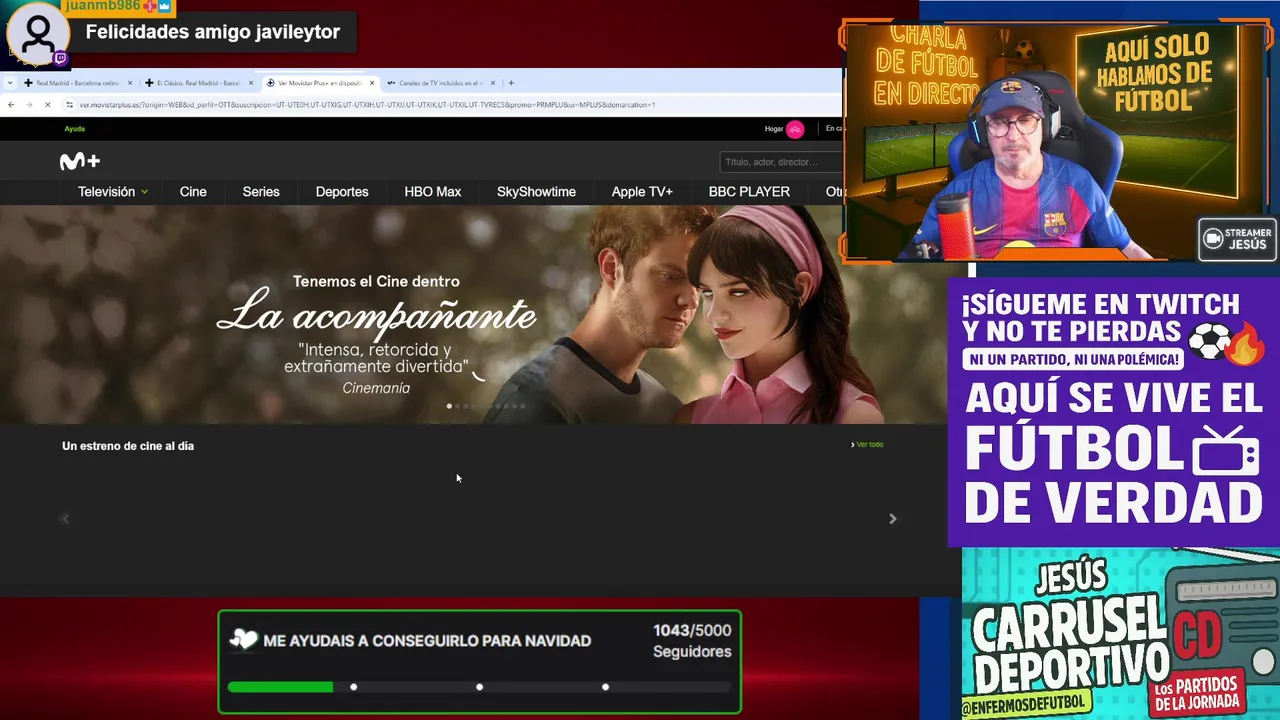Open the SkyShowtime section
This screenshot has height=720, width=1280.
[x=536, y=192]
